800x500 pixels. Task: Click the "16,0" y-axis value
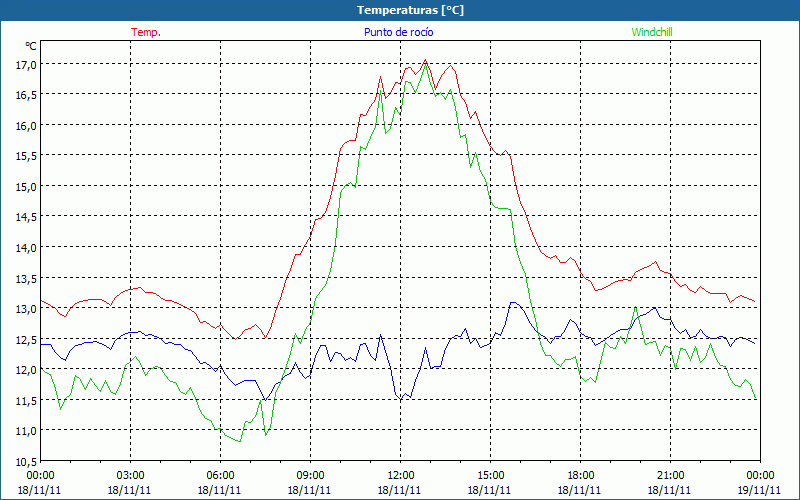point(26,126)
